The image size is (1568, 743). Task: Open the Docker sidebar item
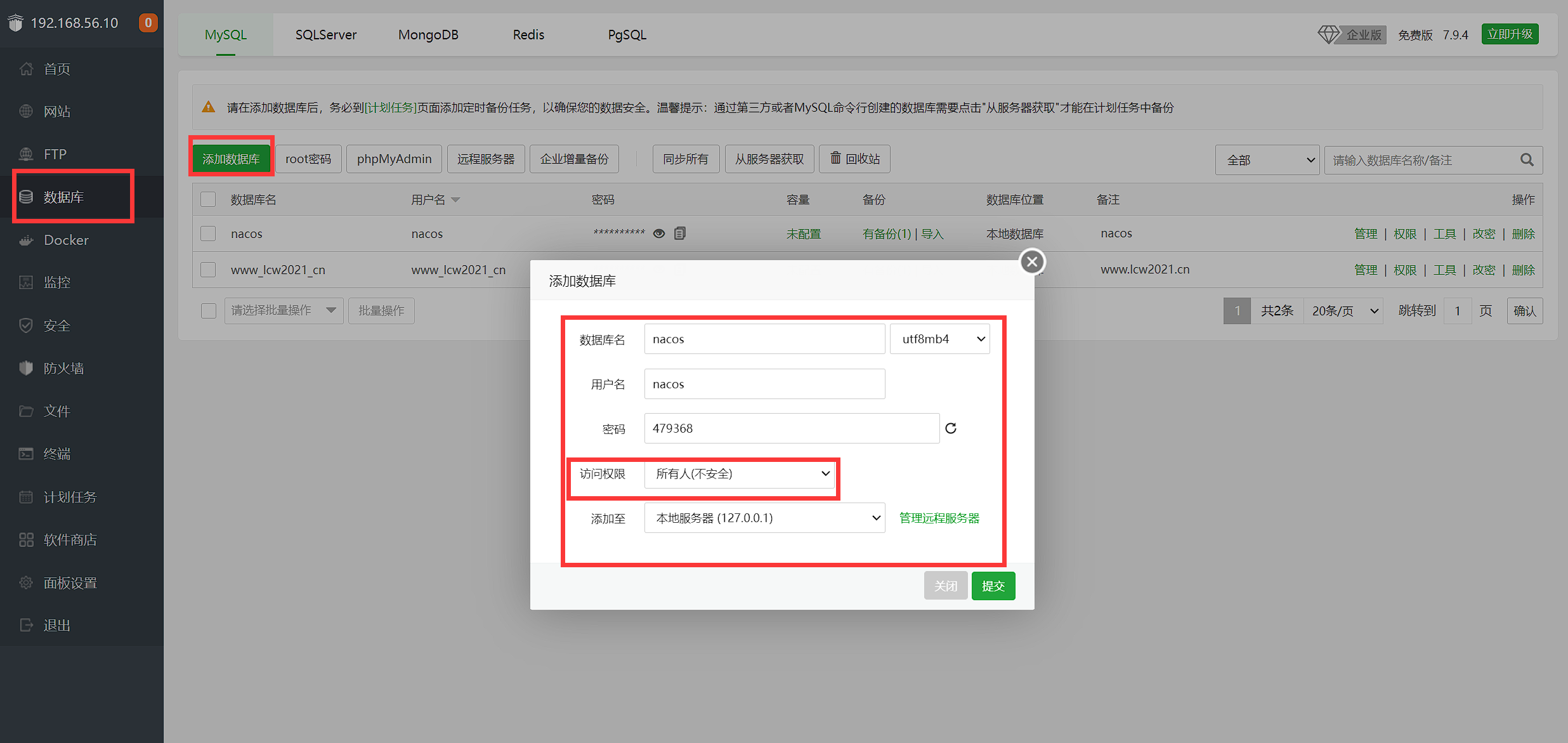[66, 240]
